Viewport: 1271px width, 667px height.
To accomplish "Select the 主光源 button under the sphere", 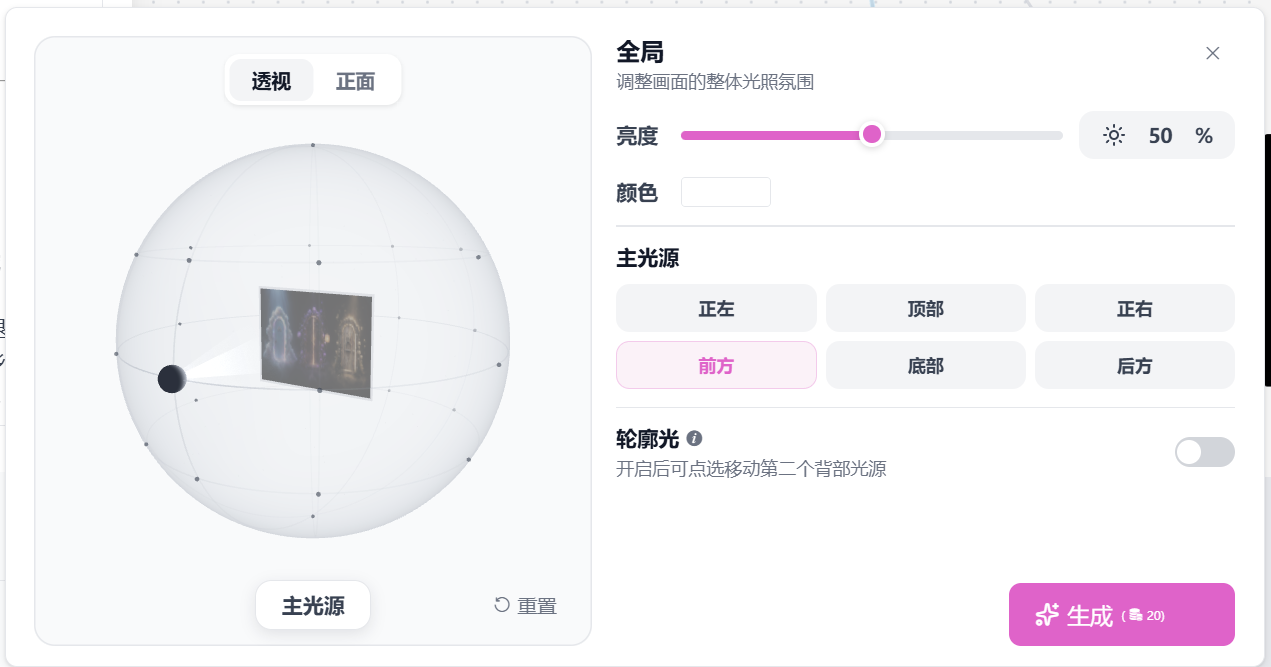I will click(x=313, y=605).
